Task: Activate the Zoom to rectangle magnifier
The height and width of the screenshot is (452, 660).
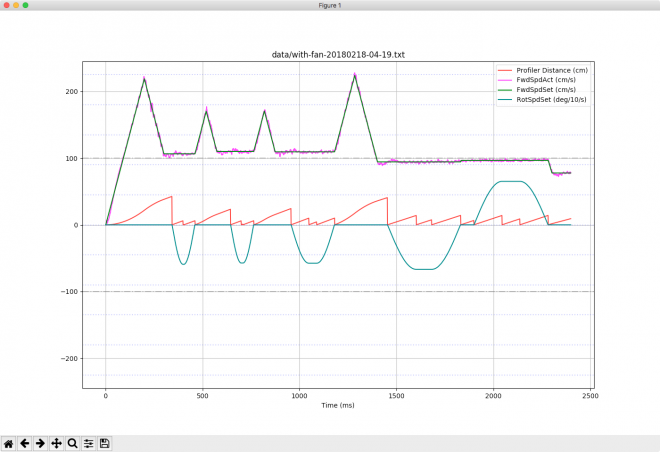Action: pos(73,442)
